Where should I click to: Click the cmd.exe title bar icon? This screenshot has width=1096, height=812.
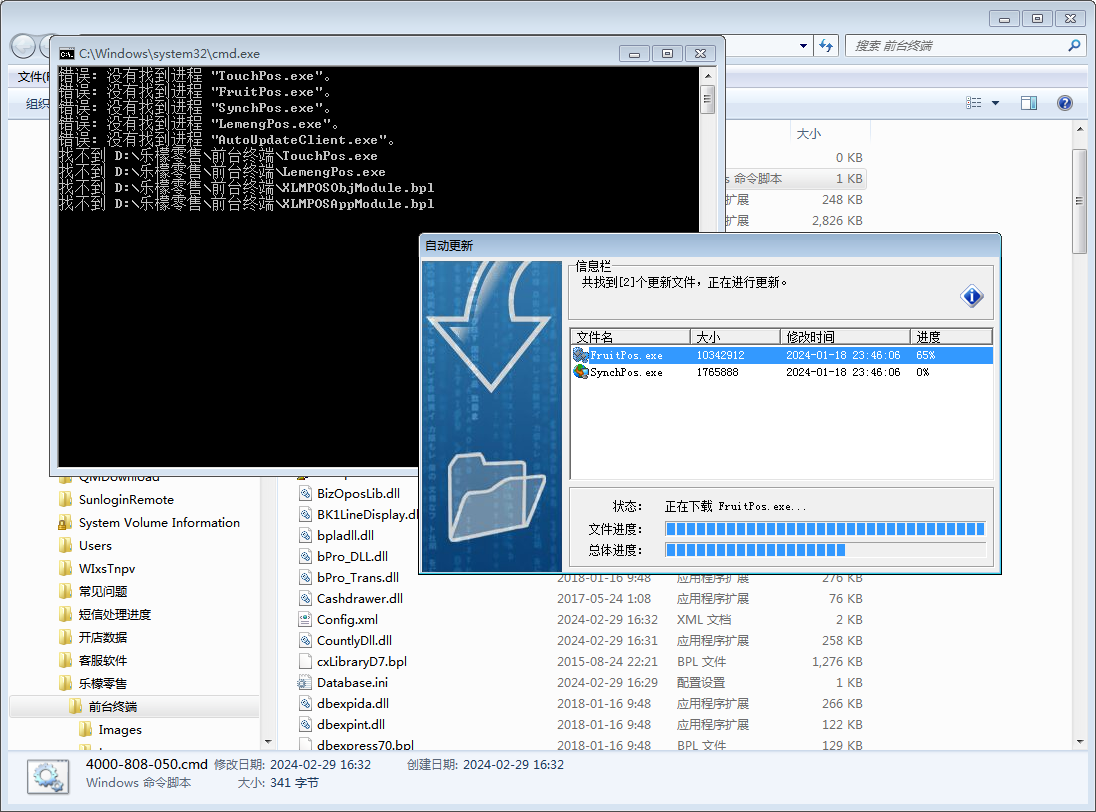tap(66, 54)
